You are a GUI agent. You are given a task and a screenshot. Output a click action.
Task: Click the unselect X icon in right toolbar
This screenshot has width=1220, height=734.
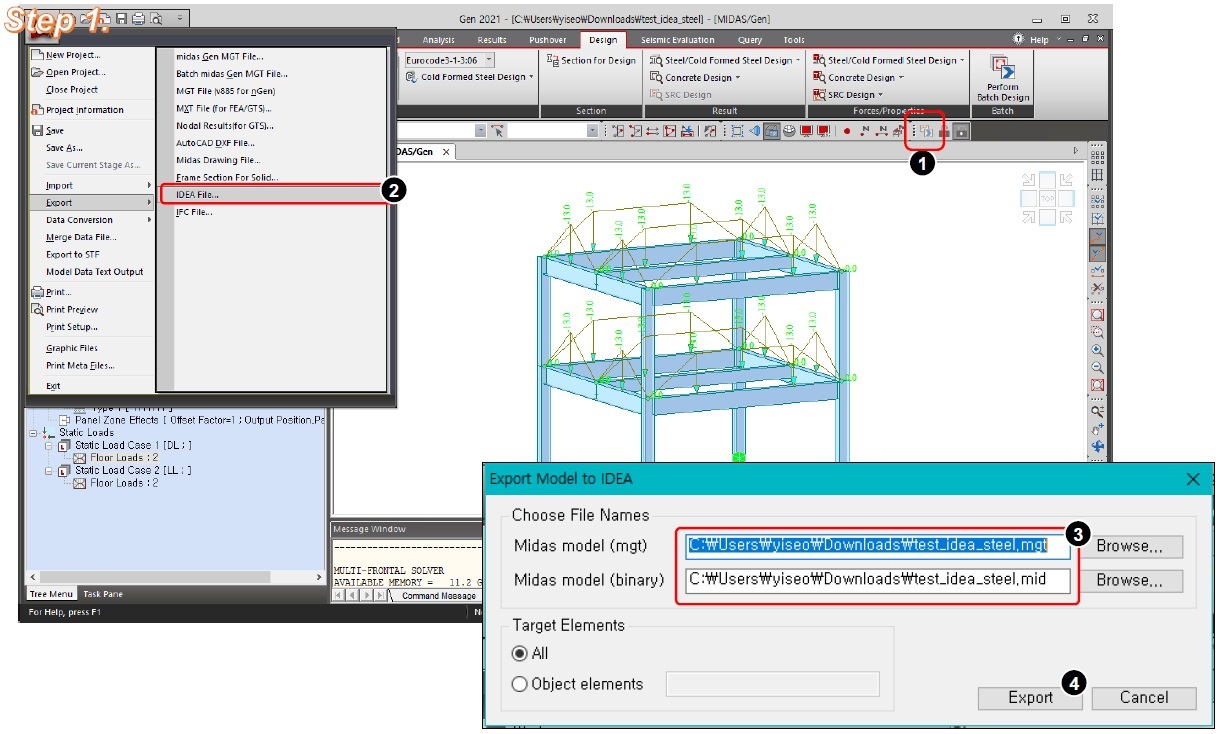pos(1098,288)
